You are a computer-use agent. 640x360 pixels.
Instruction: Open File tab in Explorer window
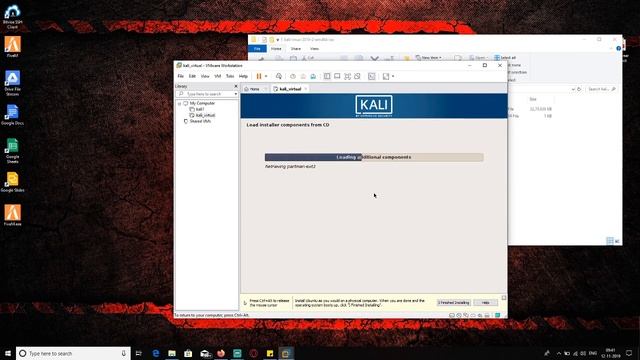(257, 49)
